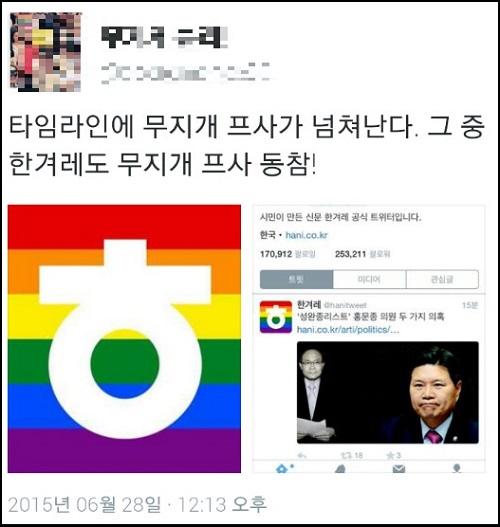The width and height of the screenshot is (500, 527).
Task: Tap the retweet icon showing 18
Action: click(351, 455)
